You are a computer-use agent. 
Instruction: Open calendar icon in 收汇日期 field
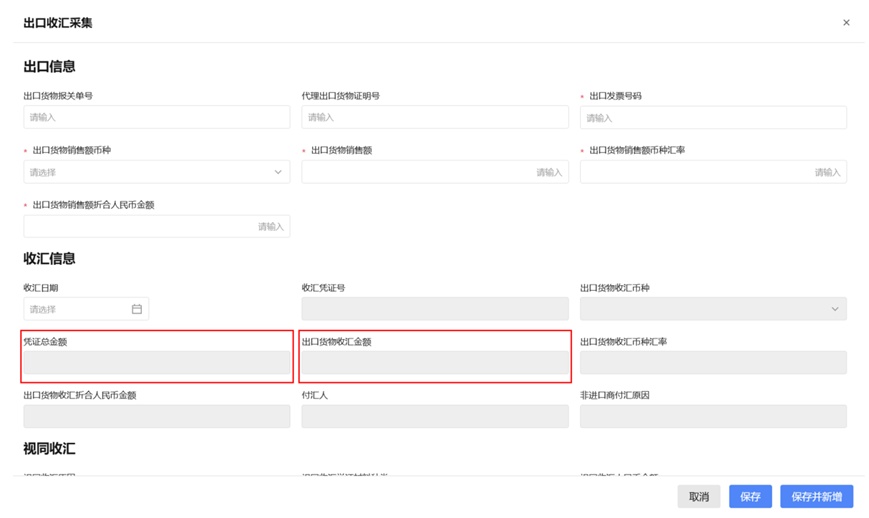coord(137,309)
